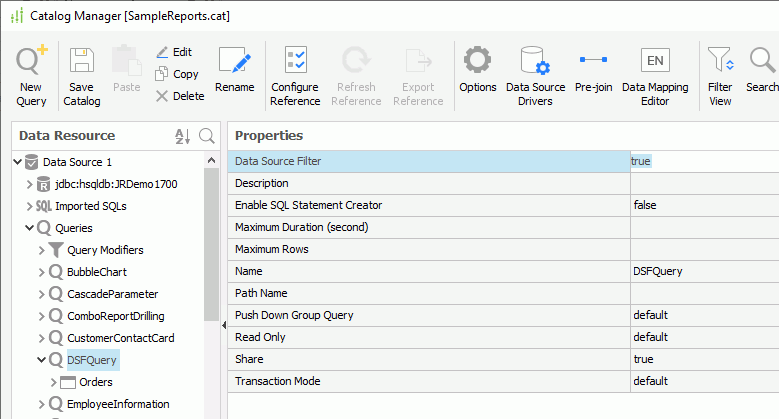Sort Data Resource tree alphabetically
Image resolution: width=779 pixels, height=419 pixels.
tap(182, 136)
